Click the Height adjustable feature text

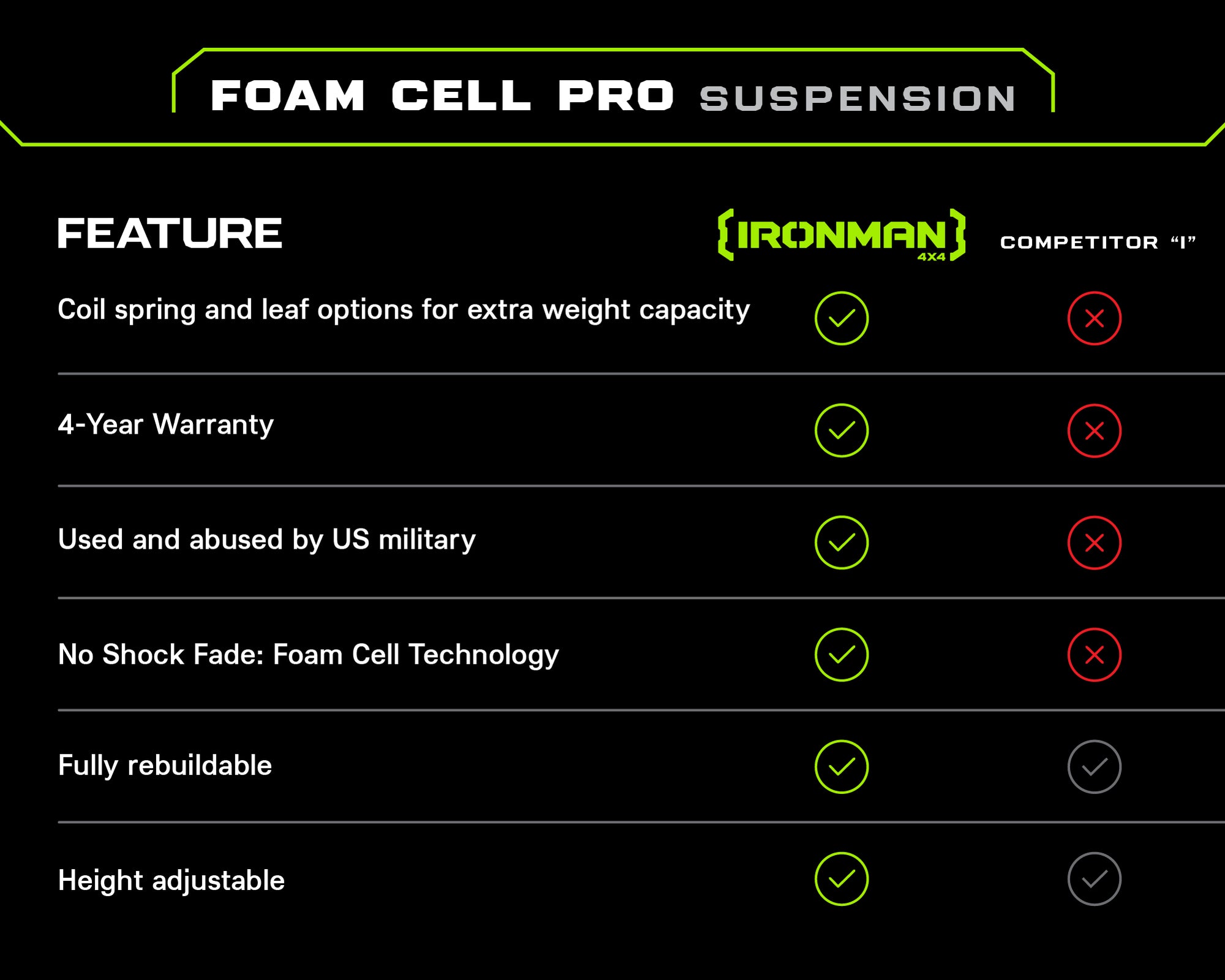tap(171, 881)
